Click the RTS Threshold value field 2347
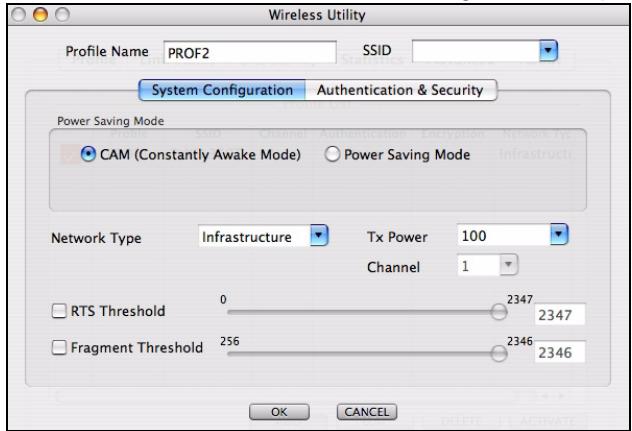The width and height of the screenshot is (632, 431). [560, 314]
